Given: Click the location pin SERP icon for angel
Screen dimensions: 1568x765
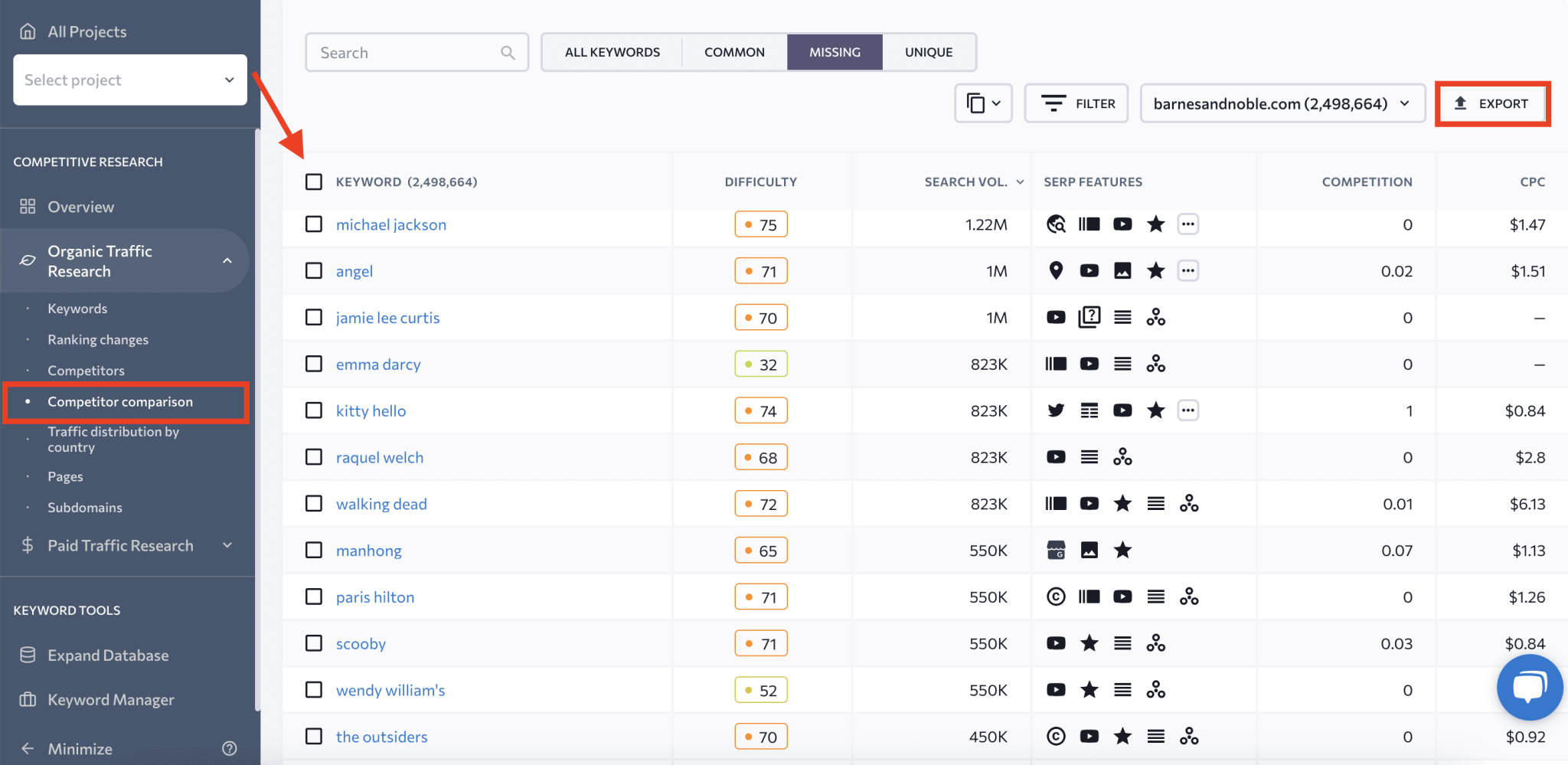Looking at the screenshot, I should point(1056,270).
